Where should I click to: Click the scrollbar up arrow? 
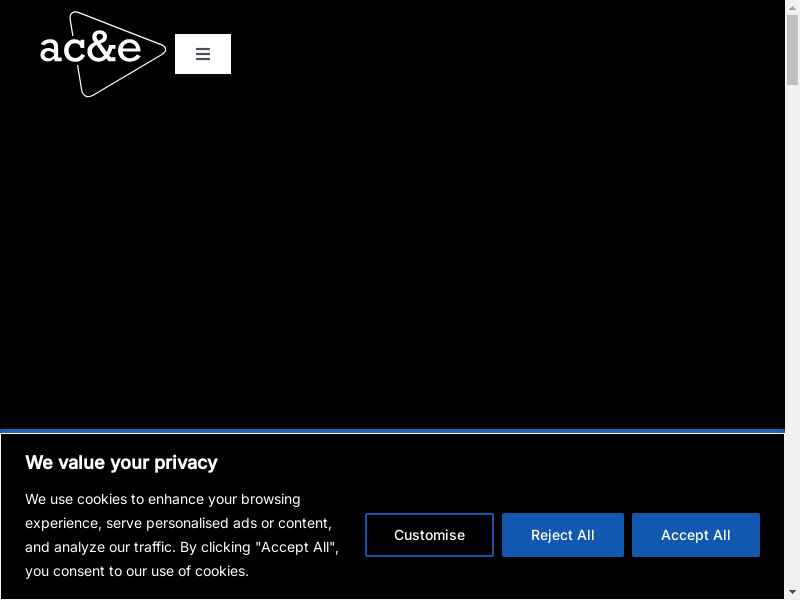pos(792,7)
